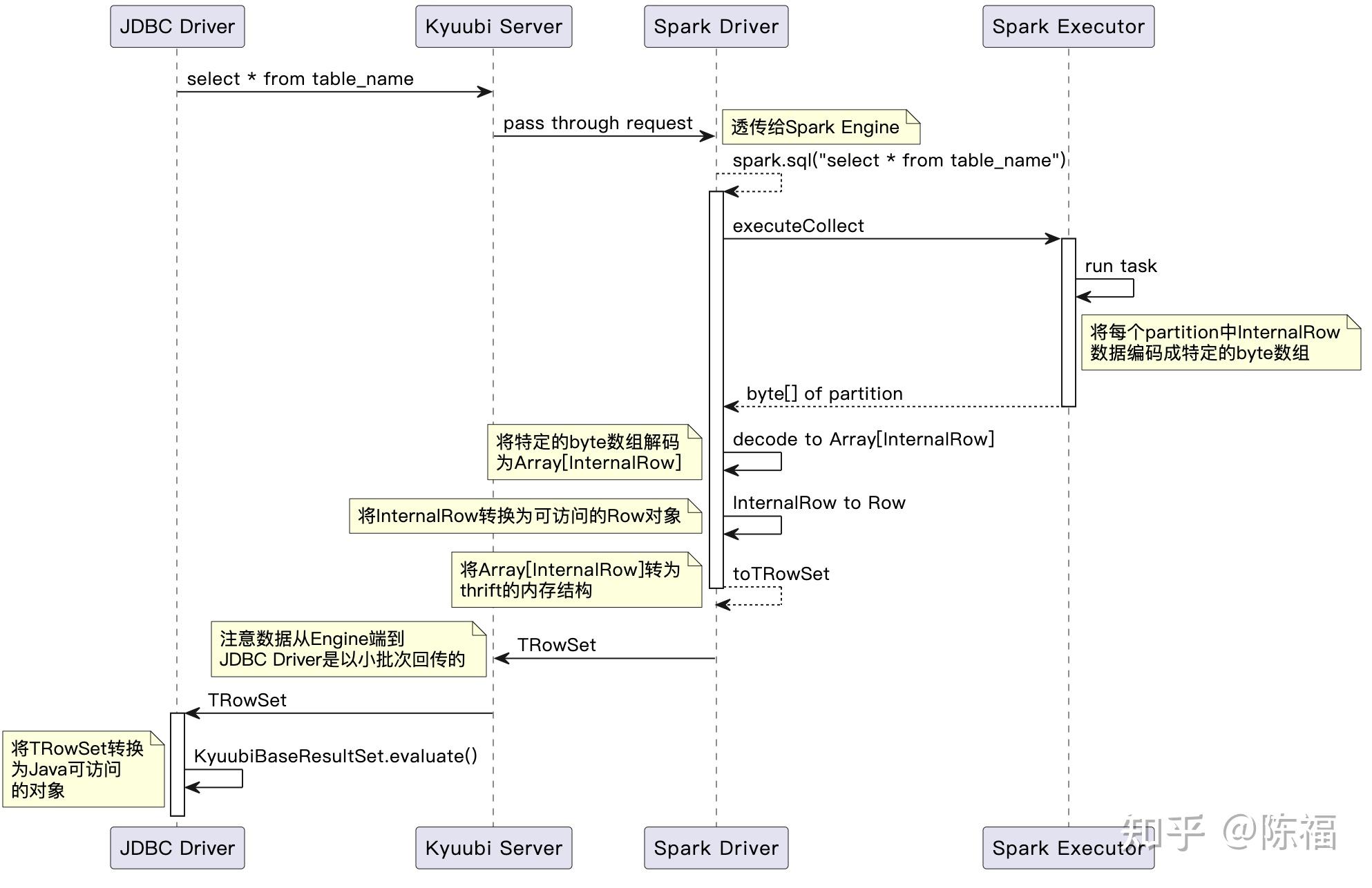
Task: Select the note about decoding byte arrays
Action: click(x=594, y=452)
